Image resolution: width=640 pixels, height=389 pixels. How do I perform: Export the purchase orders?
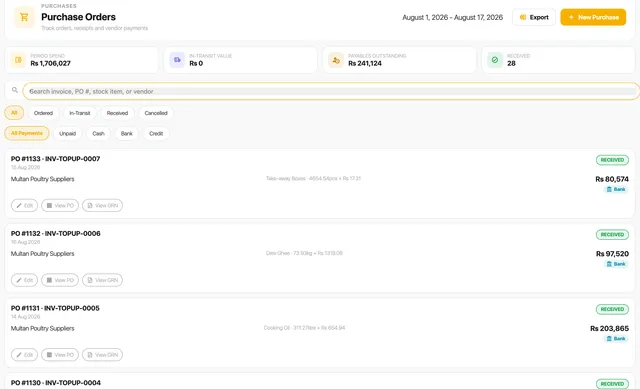(534, 17)
